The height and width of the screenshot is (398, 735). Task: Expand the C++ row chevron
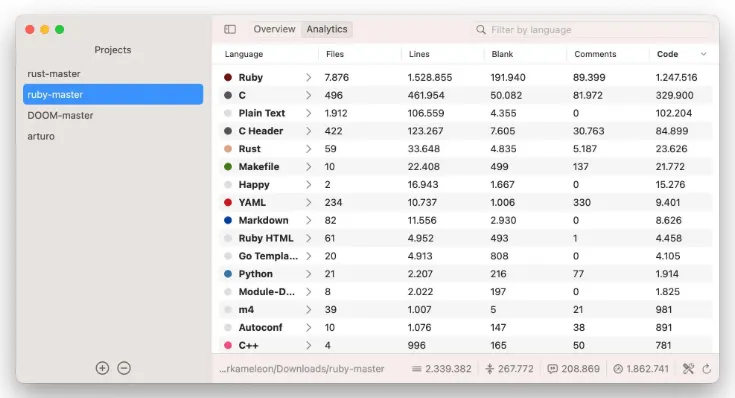(x=308, y=345)
